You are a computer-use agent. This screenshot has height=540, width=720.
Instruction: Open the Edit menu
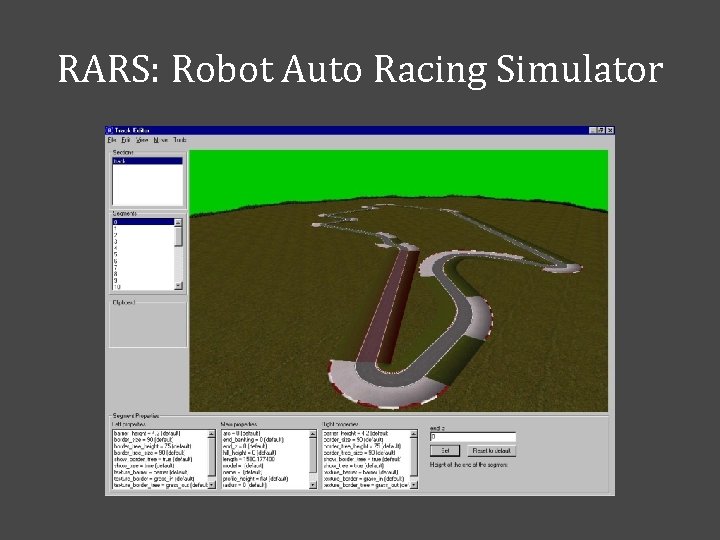(125, 140)
